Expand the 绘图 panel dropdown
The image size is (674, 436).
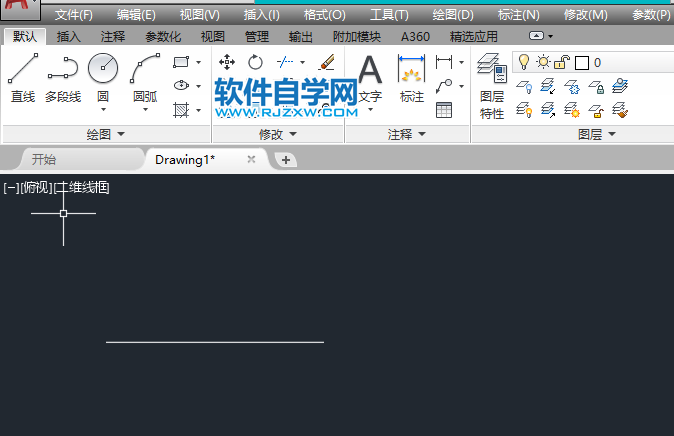point(106,134)
